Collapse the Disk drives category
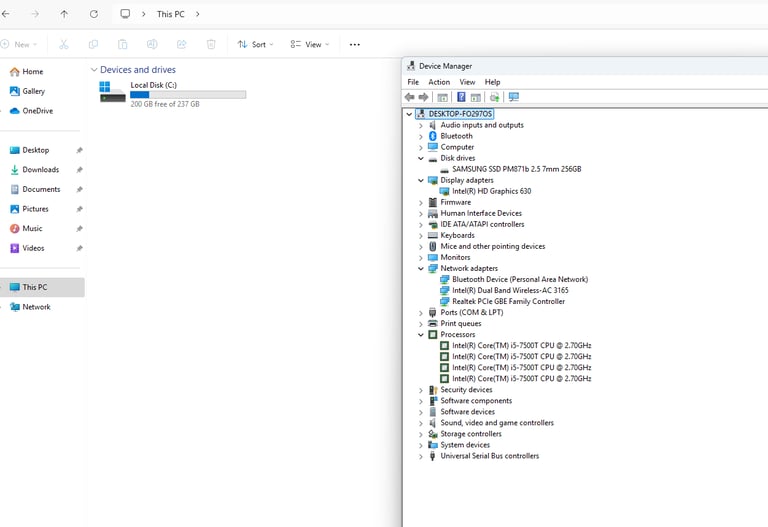 coord(421,158)
